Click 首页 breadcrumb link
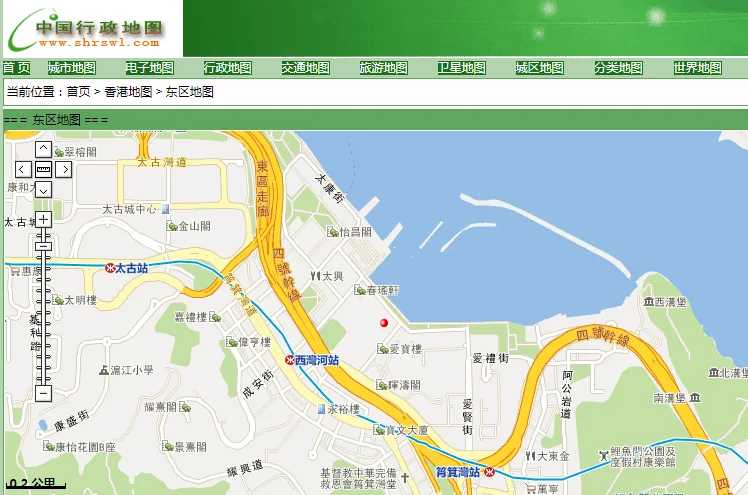The width and height of the screenshot is (748, 495). click(x=78, y=92)
